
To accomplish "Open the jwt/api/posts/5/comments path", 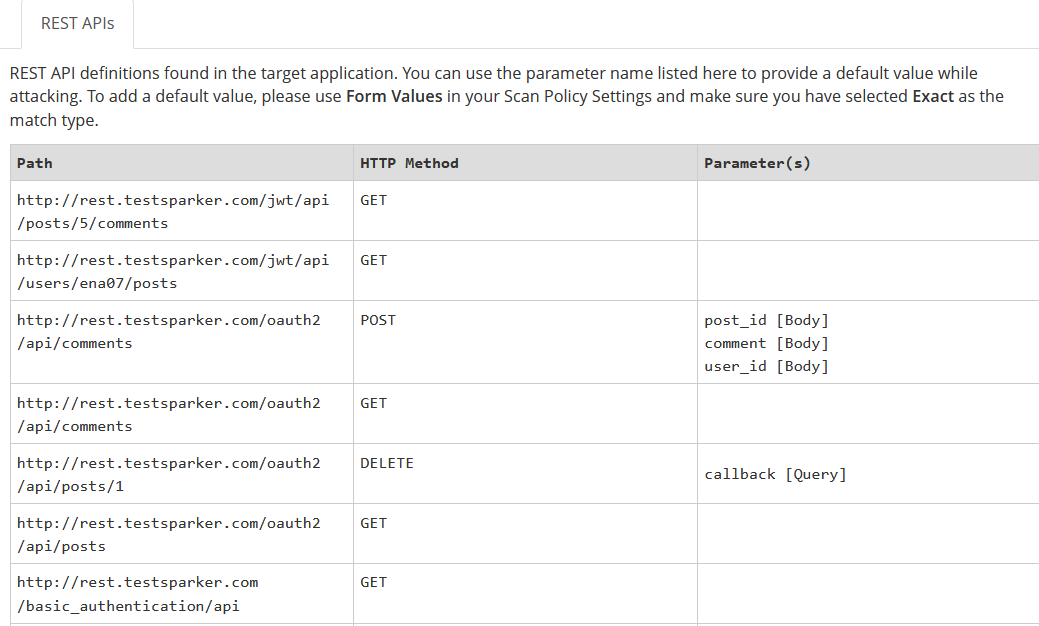I will 172,211.
